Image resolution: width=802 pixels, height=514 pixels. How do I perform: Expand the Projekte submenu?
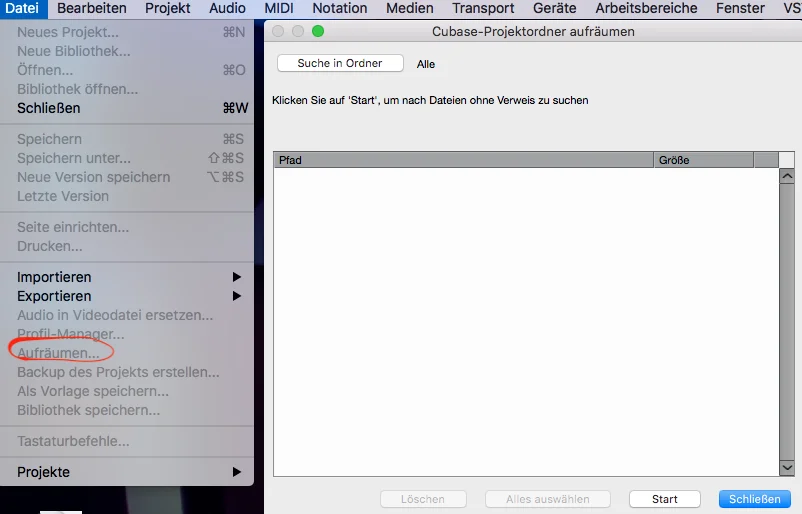pyautogui.click(x=127, y=472)
